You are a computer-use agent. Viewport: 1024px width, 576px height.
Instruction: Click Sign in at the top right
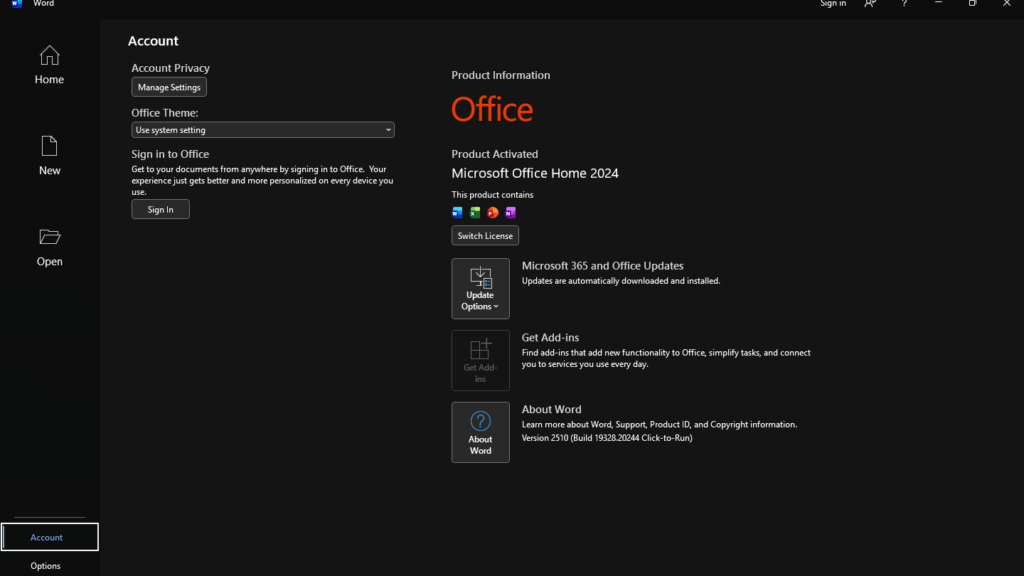click(833, 4)
